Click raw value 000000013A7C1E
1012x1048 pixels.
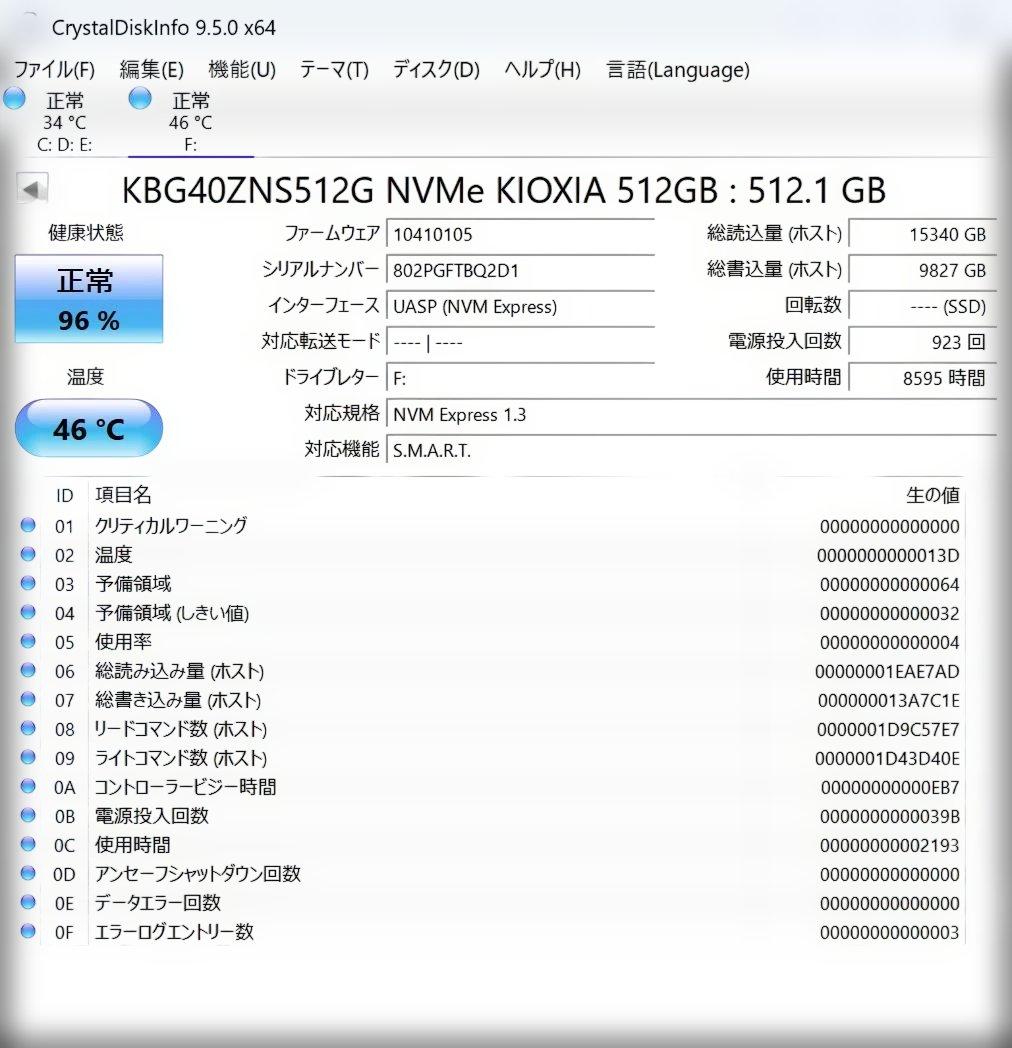889,700
